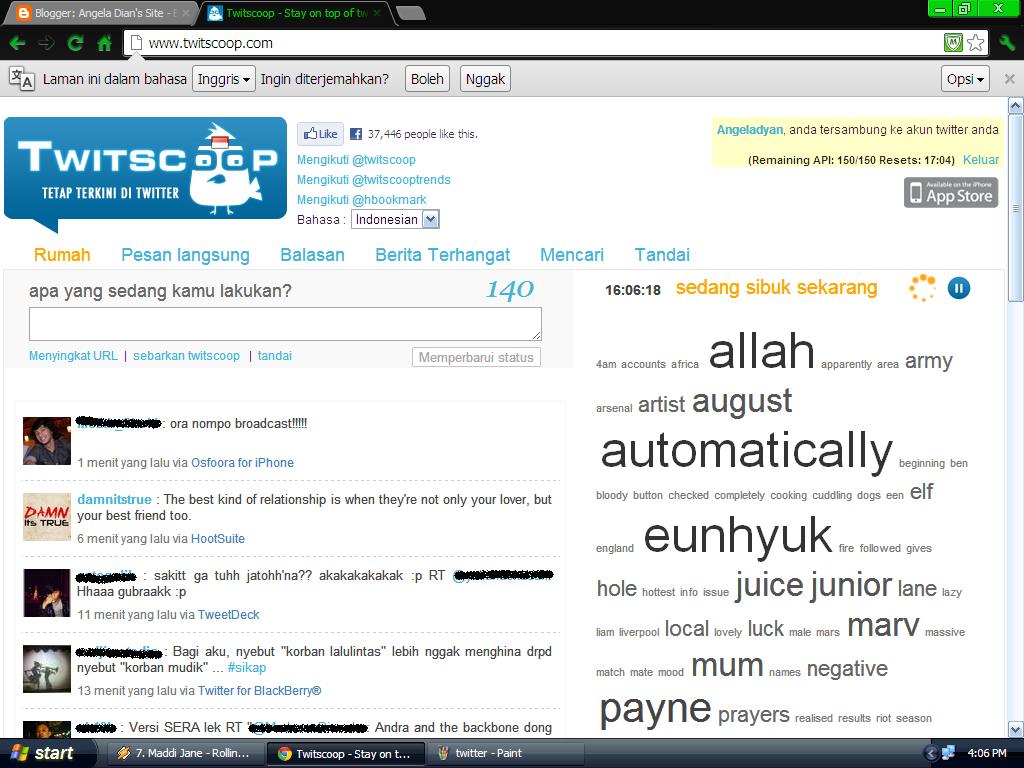
Task: Open the Twitter for BlackBerry link
Action: click(259, 690)
